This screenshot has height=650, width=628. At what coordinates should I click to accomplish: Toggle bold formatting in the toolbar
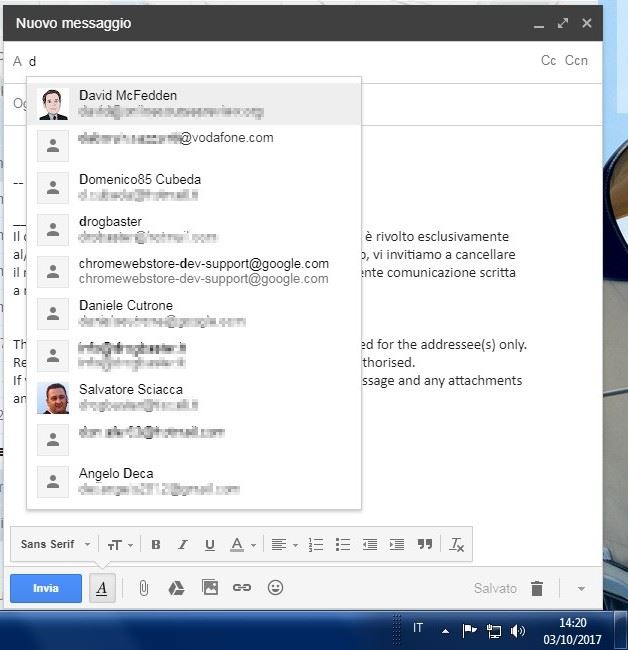(156, 545)
